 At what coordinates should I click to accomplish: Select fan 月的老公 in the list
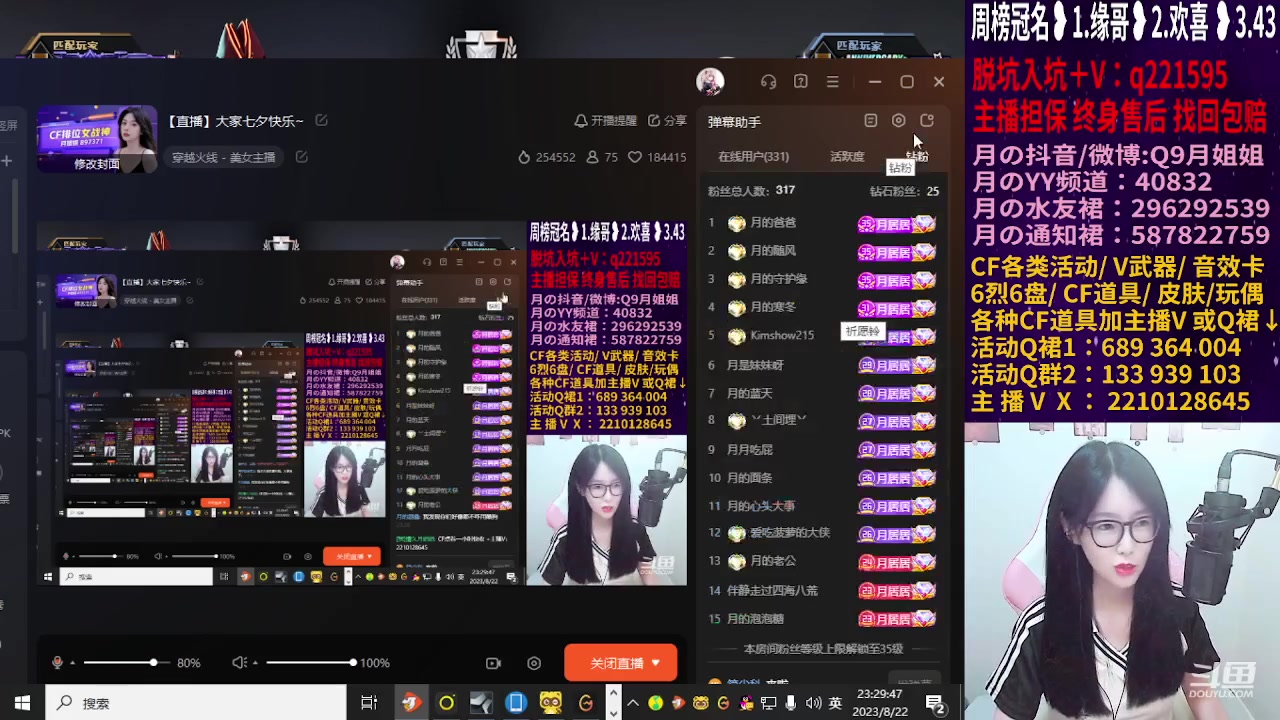(x=773, y=561)
